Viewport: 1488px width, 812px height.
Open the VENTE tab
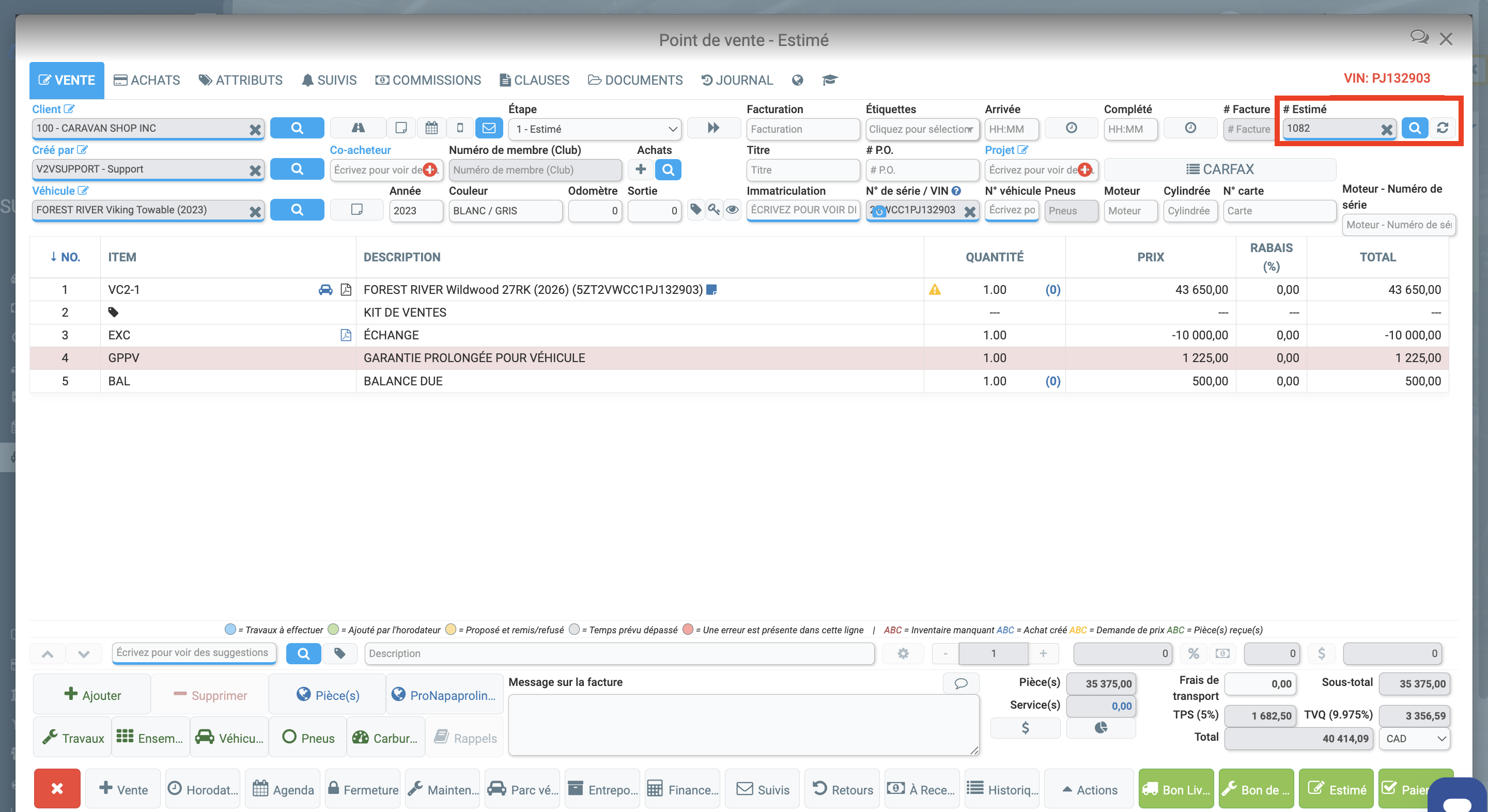67,80
